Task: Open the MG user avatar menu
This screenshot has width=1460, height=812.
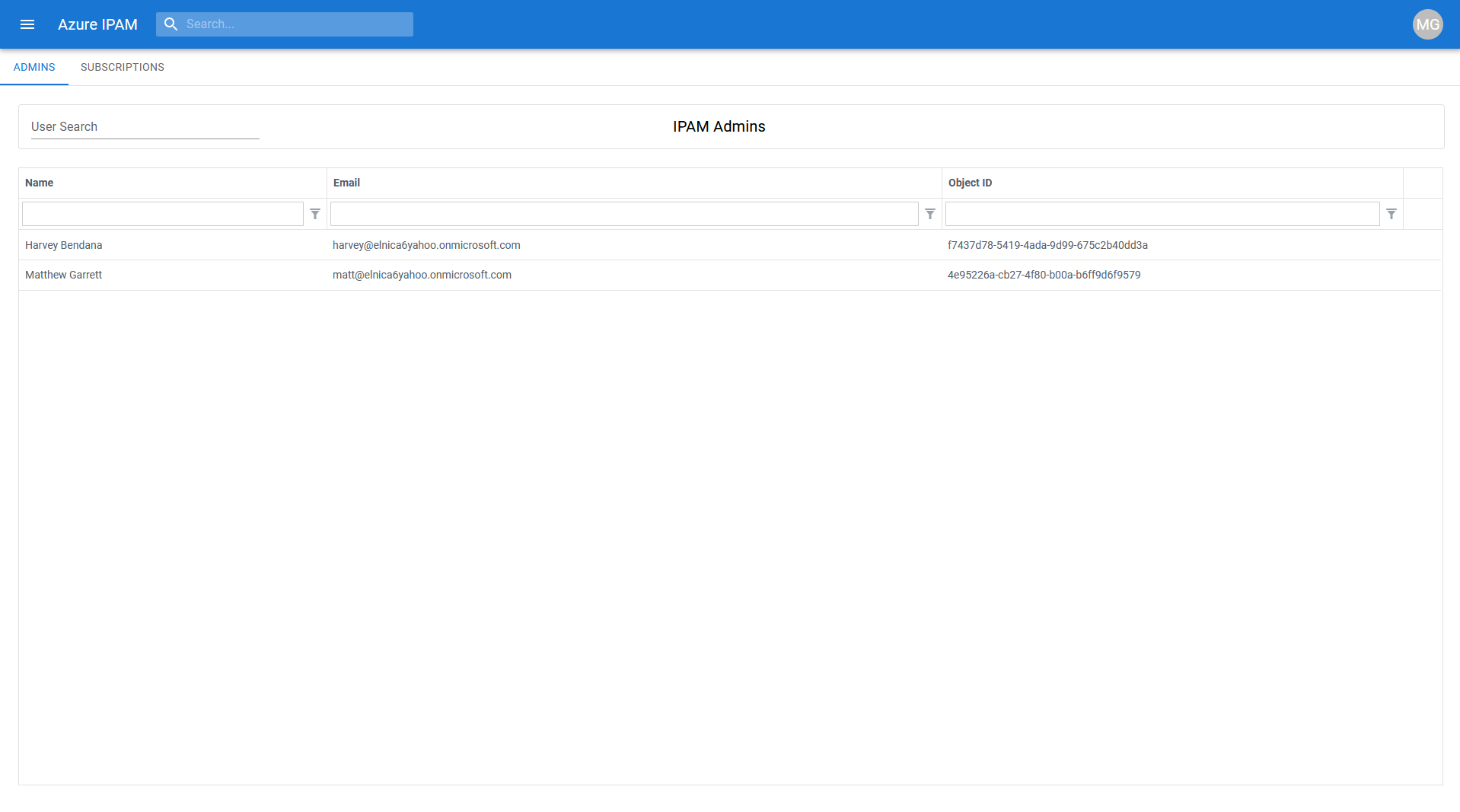Action: coord(1427,24)
